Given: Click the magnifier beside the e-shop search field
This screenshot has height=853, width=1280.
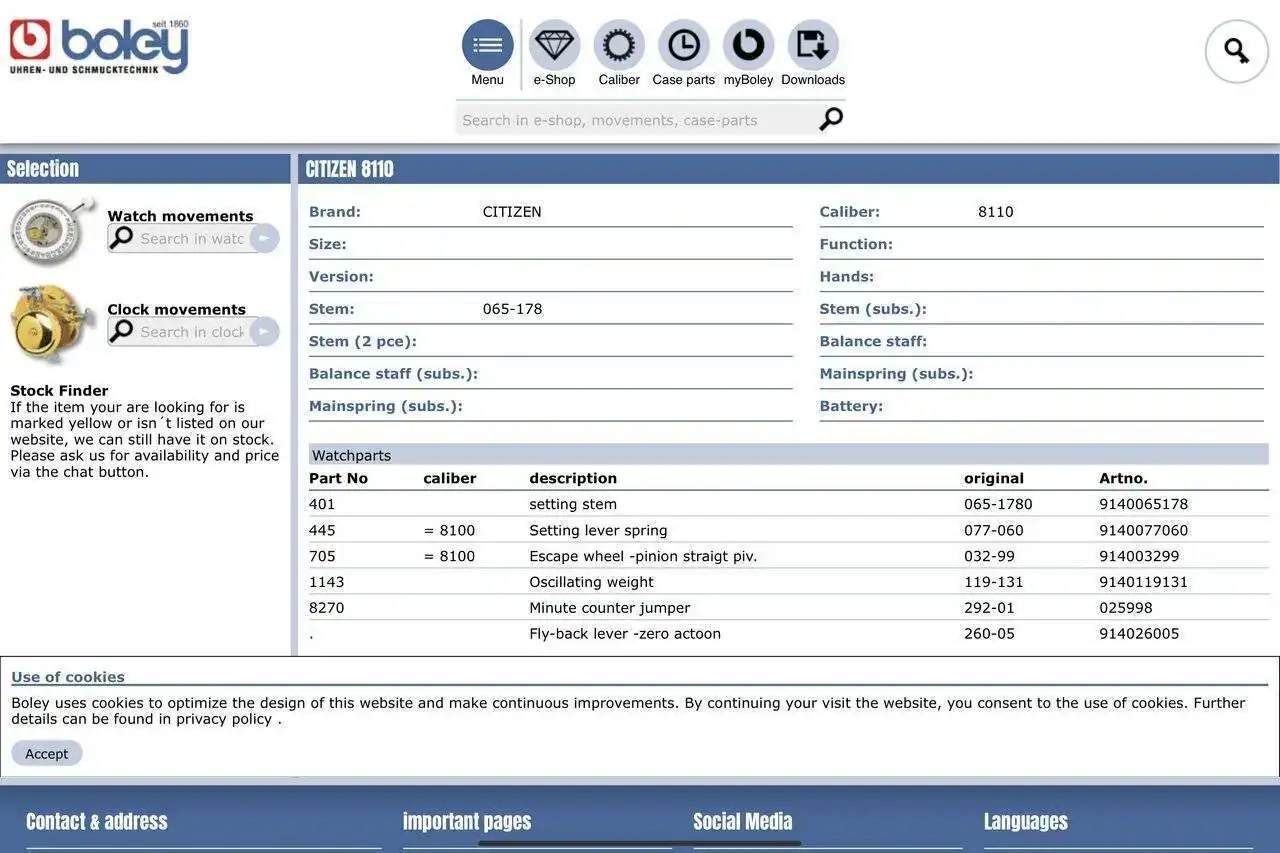Looking at the screenshot, I should pos(831,119).
